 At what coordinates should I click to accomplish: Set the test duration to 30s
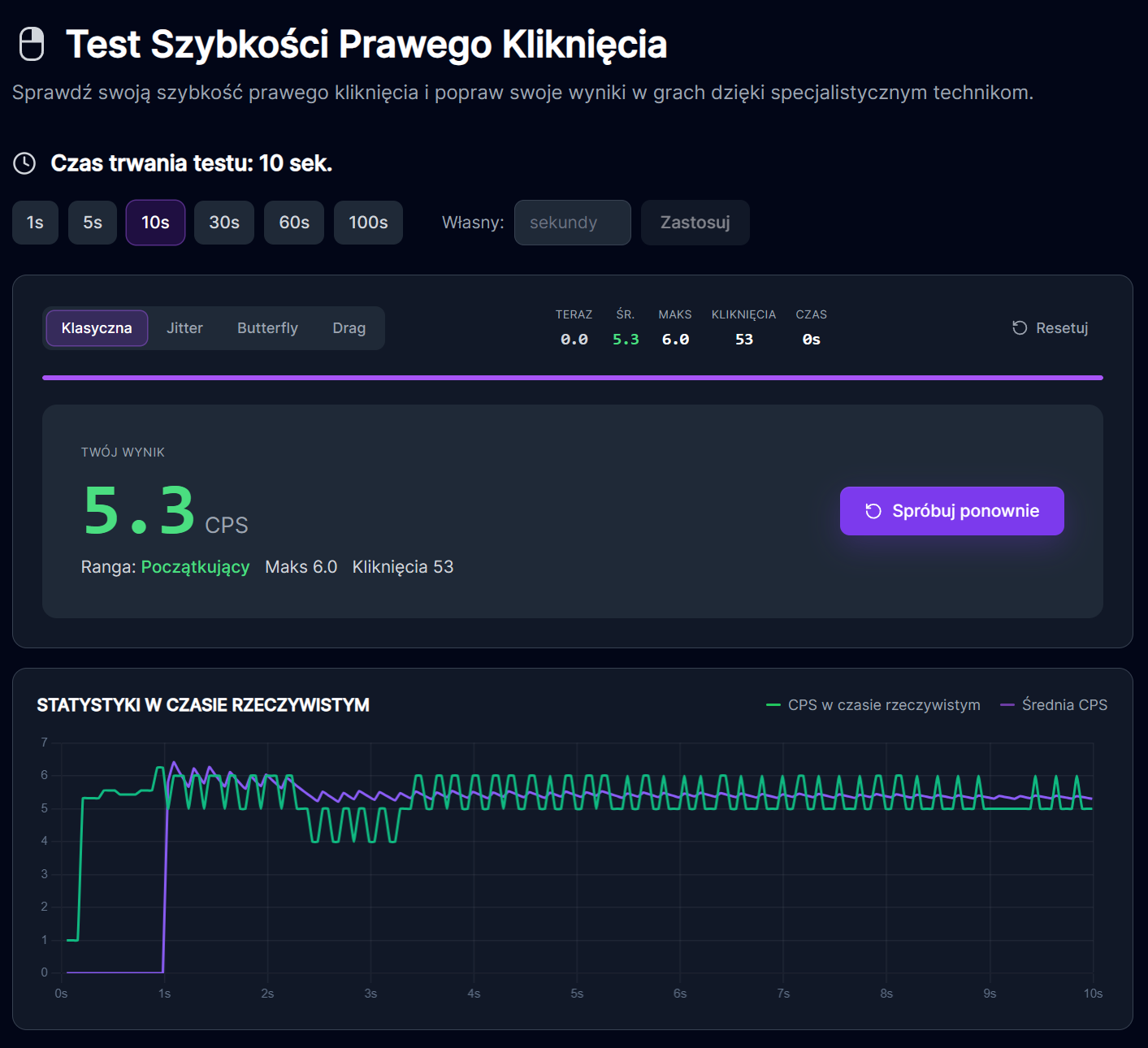tap(224, 223)
